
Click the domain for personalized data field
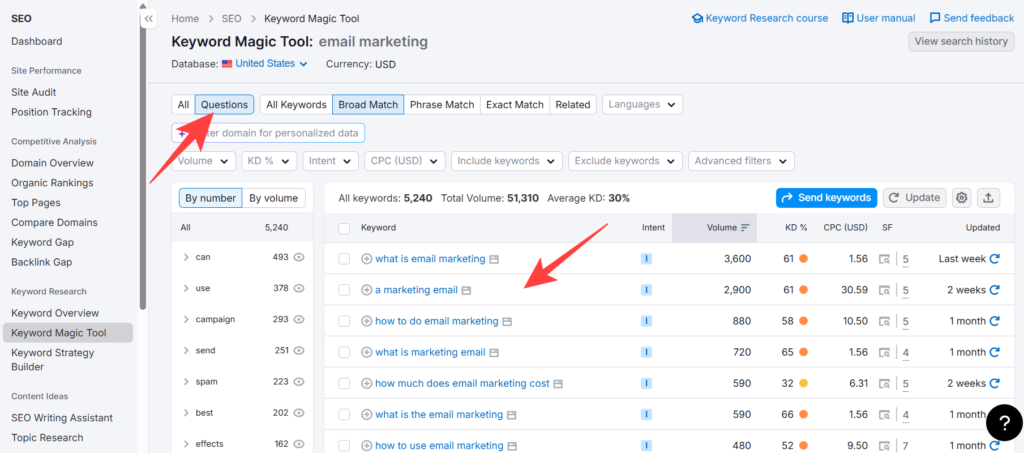[x=268, y=133]
